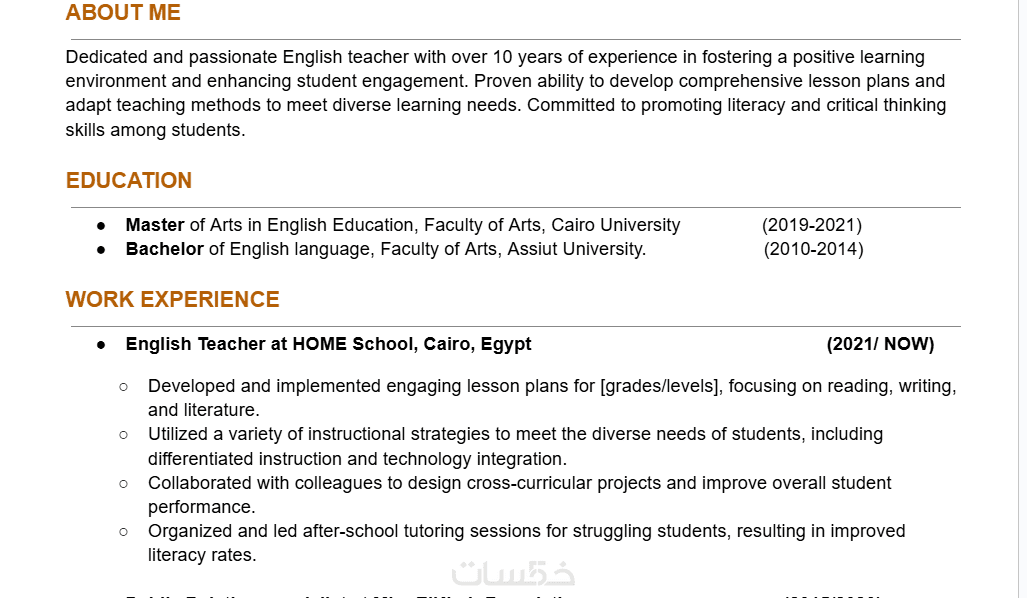Click the (2021/ NOW) date text

[881, 344]
